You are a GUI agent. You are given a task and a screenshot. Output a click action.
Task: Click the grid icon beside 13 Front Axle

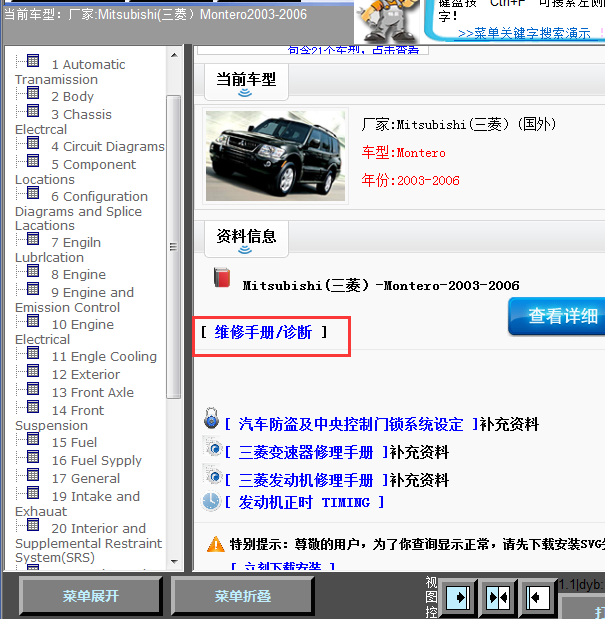[33, 389]
